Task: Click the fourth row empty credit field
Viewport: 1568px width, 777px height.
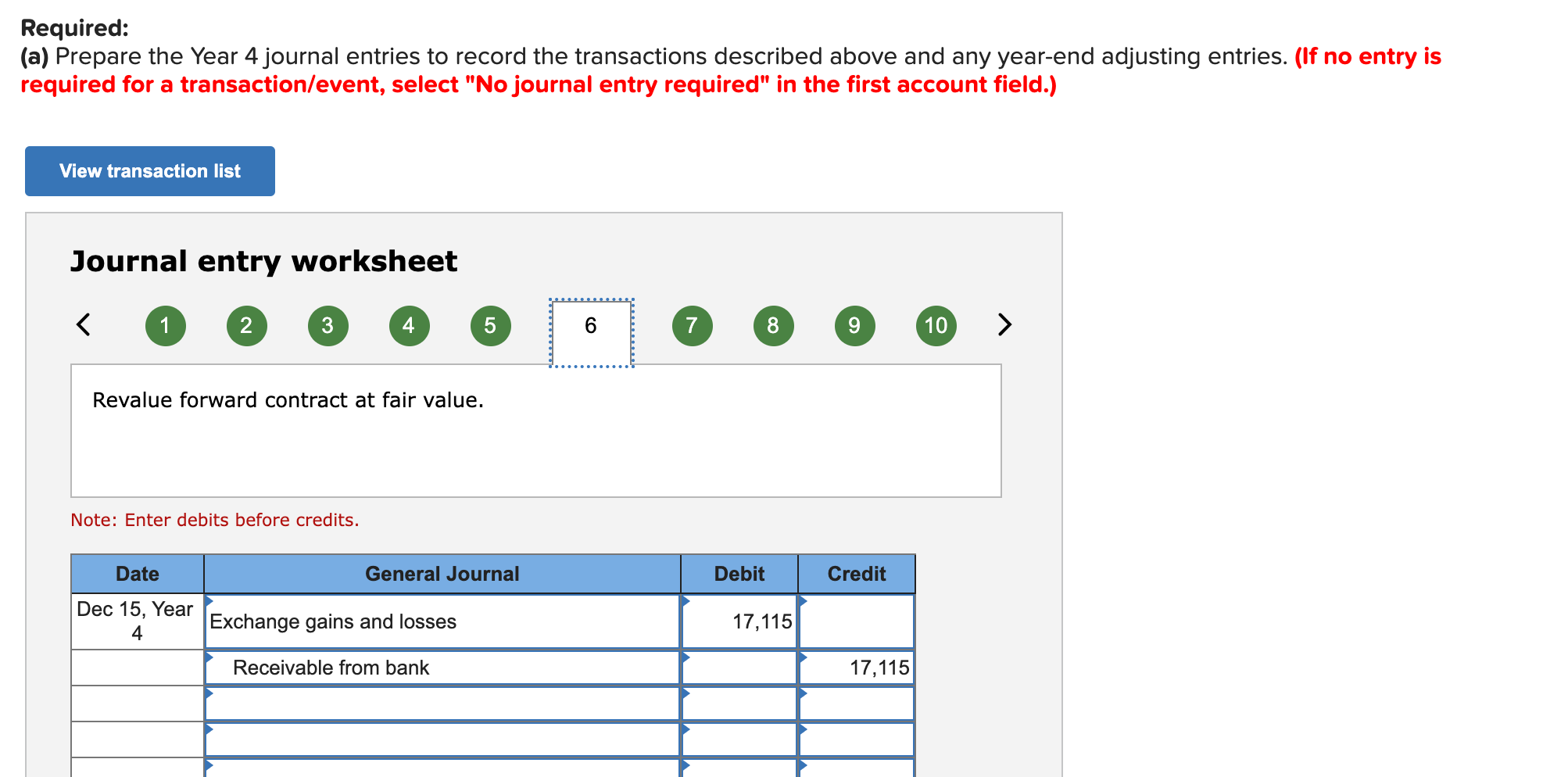Action: click(857, 739)
